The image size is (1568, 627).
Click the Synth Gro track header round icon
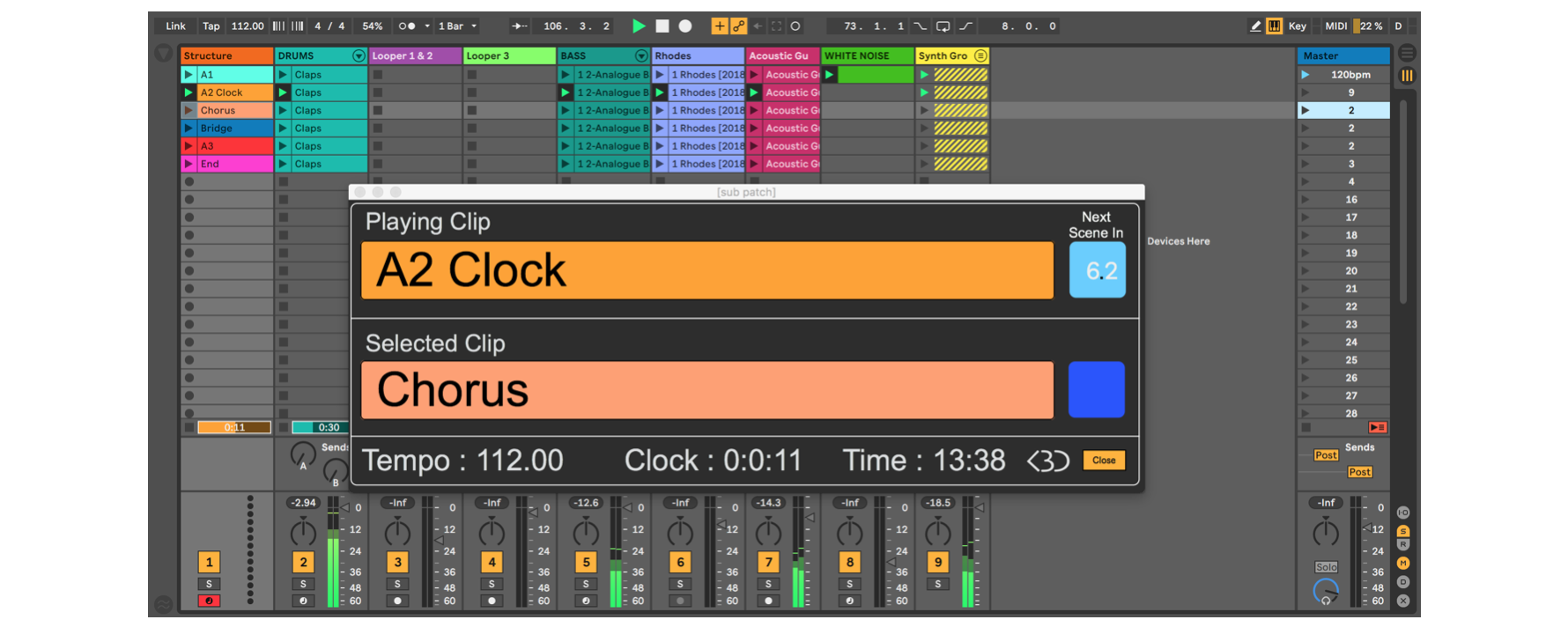click(x=980, y=55)
